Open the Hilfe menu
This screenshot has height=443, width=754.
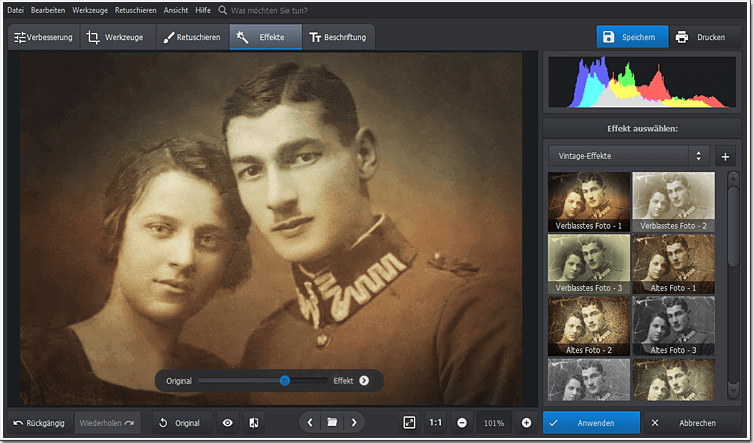tap(202, 10)
